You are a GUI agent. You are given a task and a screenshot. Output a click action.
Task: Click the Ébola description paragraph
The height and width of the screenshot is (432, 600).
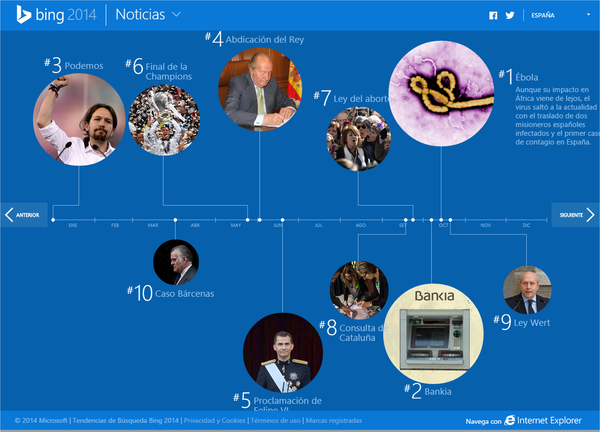pos(557,116)
